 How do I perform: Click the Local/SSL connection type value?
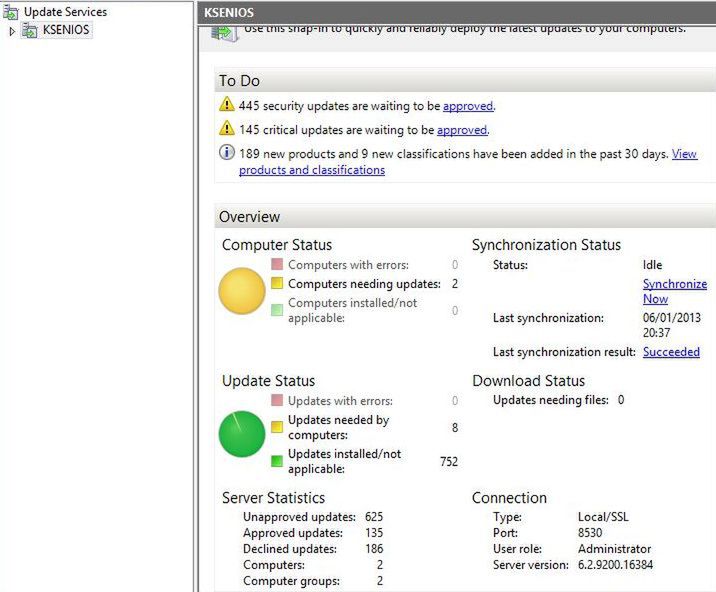(603, 517)
